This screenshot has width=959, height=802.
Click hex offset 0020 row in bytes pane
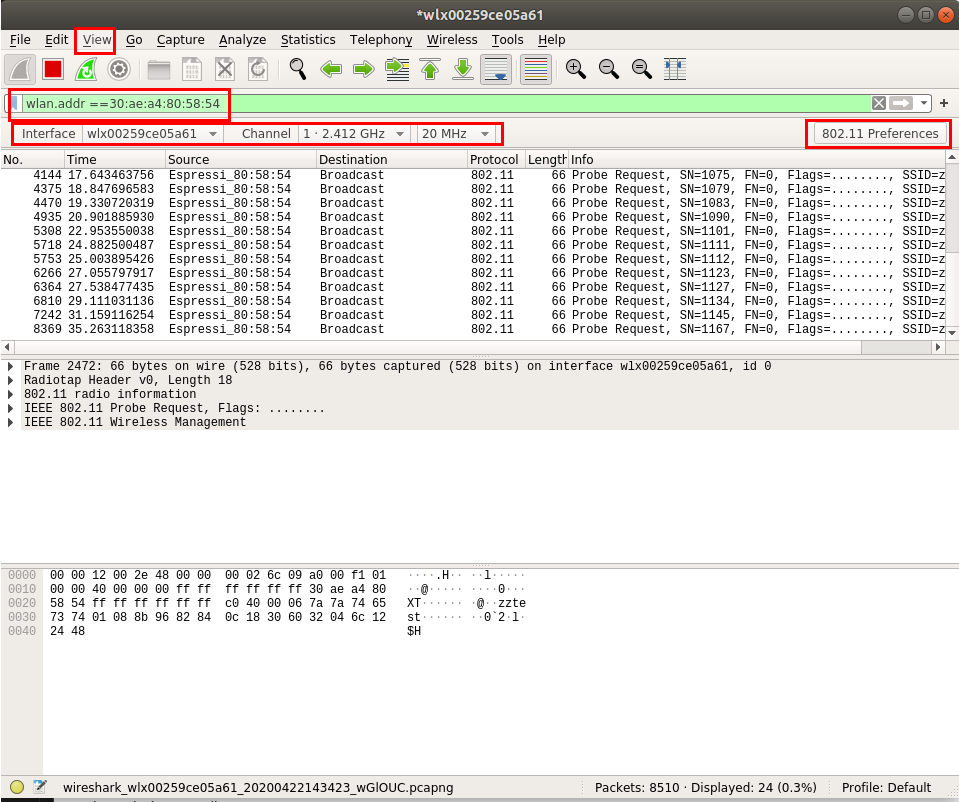[x=267, y=603]
